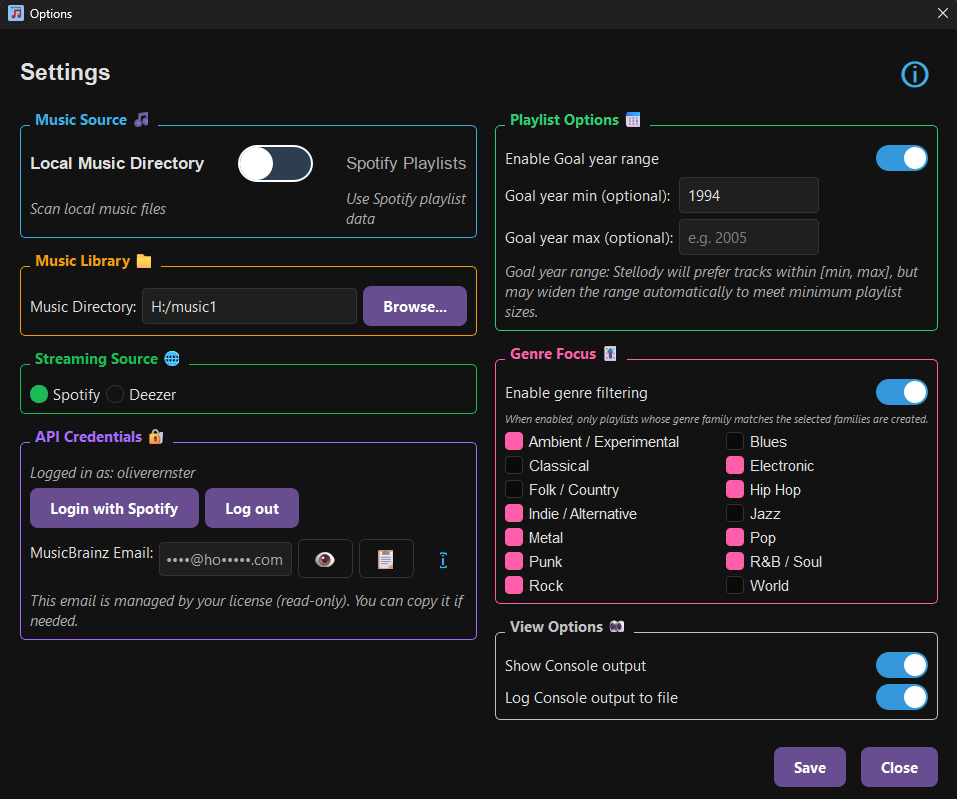Uncheck the Rock genre filter
Viewport: 957px width, 799px height.
coord(513,585)
